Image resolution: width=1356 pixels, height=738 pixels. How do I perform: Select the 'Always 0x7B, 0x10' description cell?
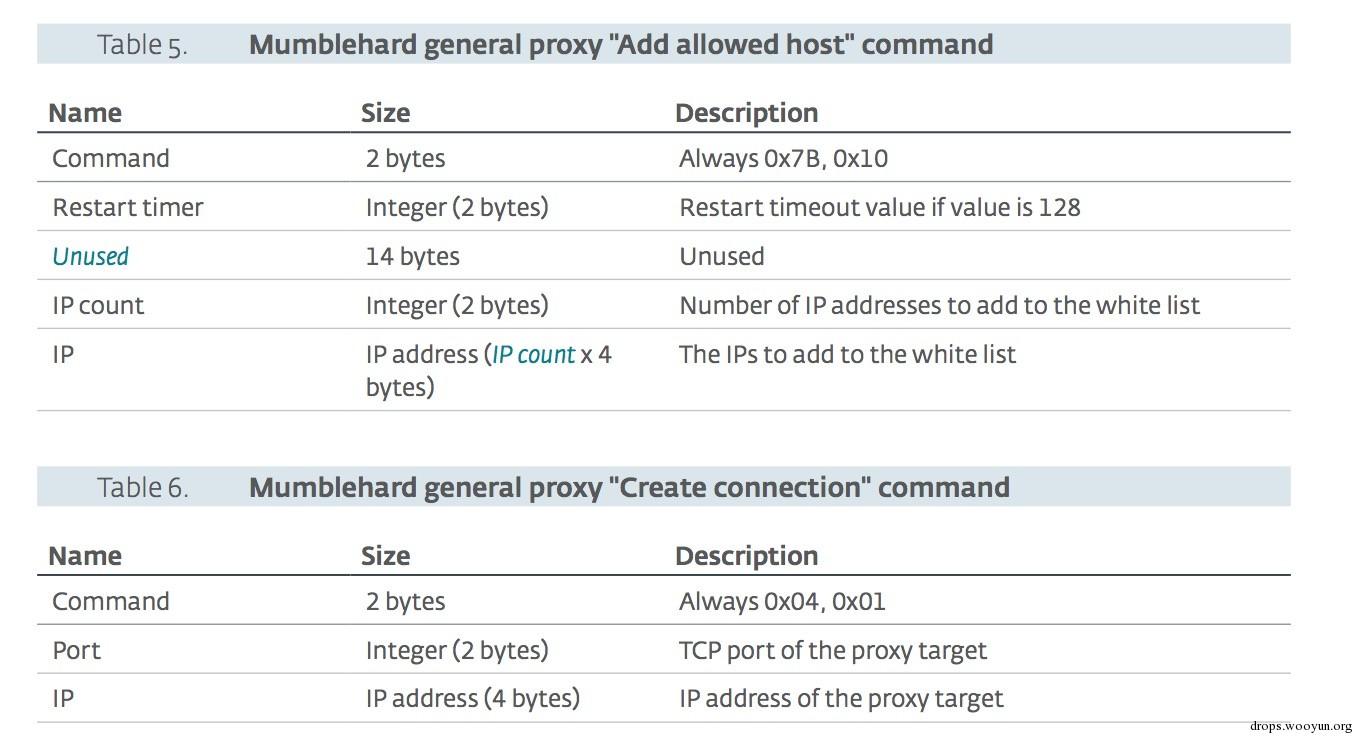pyautogui.click(x=784, y=159)
